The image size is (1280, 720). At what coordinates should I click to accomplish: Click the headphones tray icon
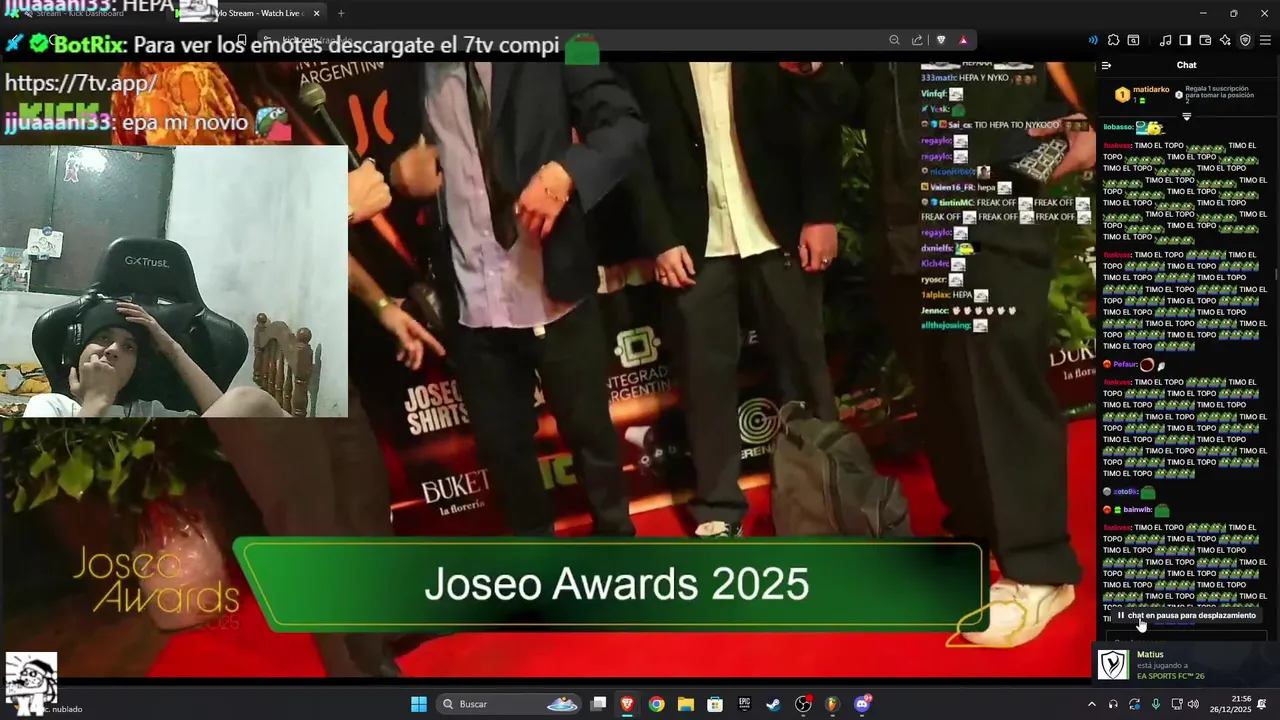pyautogui.click(x=1113, y=704)
